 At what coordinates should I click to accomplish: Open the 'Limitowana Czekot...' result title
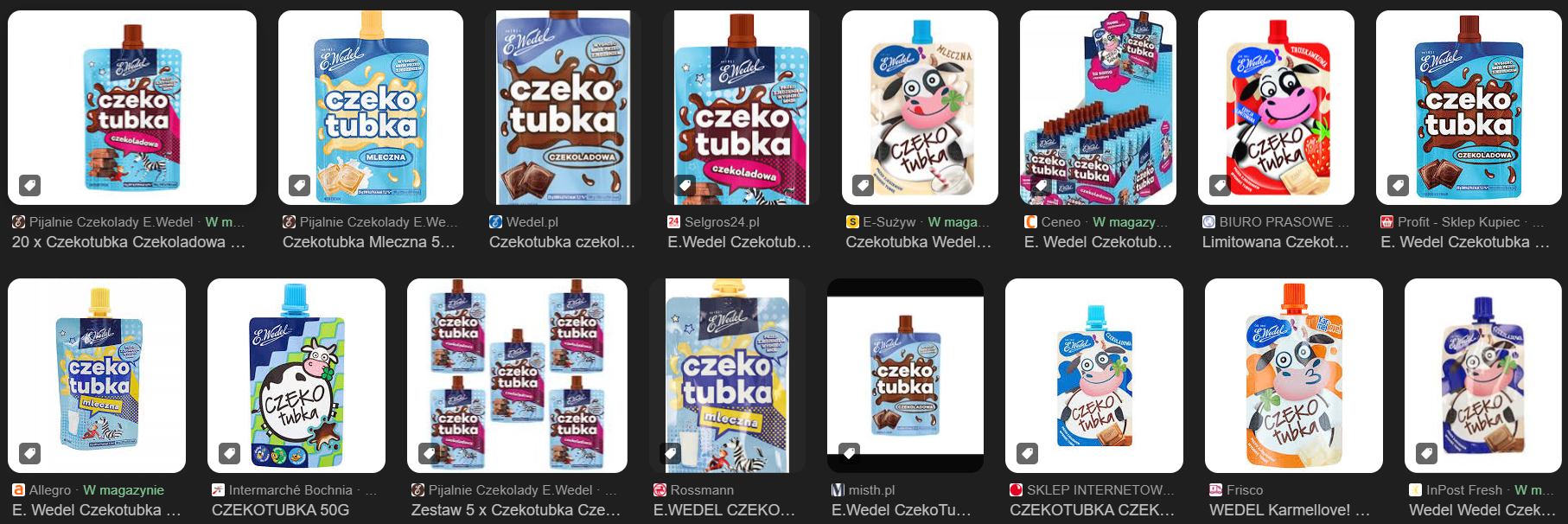point(1276,242)
